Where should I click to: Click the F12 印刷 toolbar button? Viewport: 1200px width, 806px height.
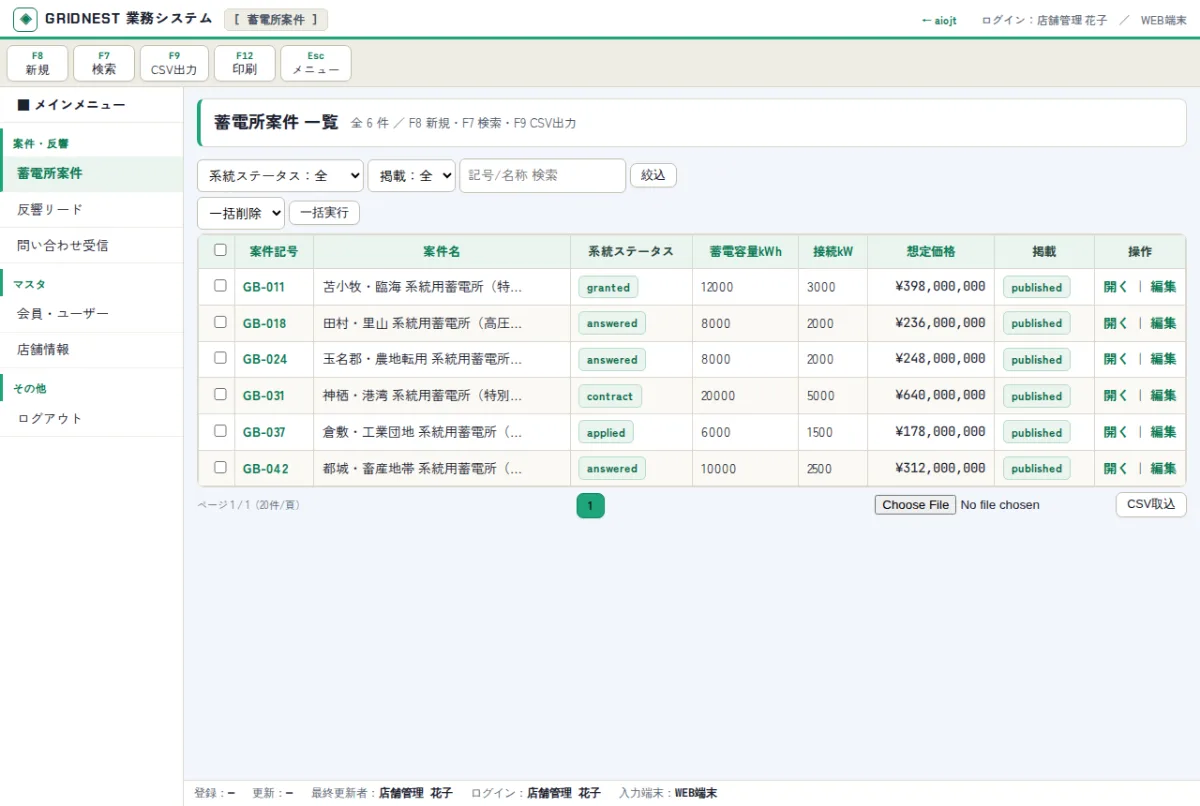[x=245, y=63]
